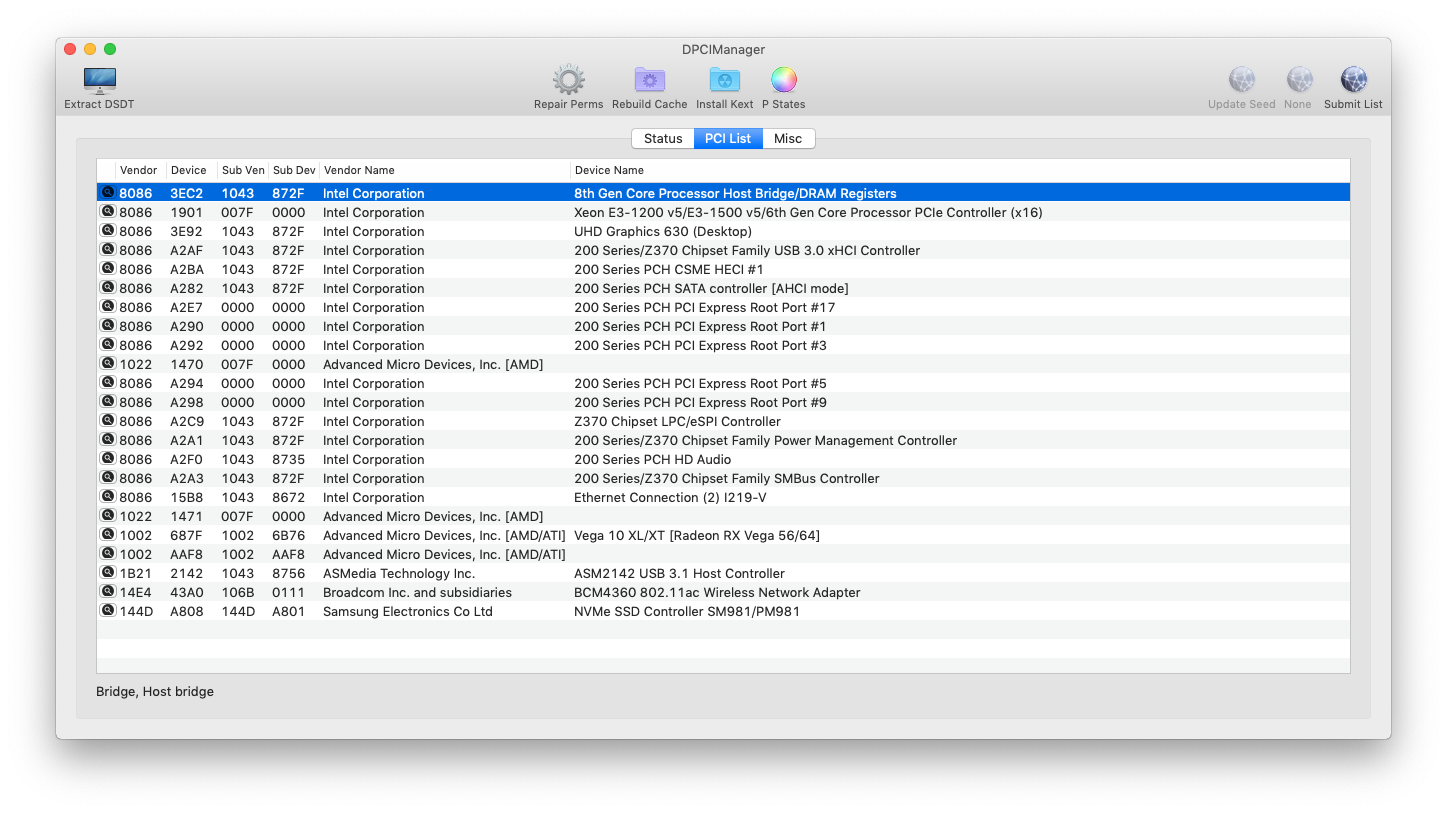Image resolution: width=1447 pixels, height=813 pixels.
Task: Click lookup icon on the Samsung NVMe row
Action: click(107, 611)
